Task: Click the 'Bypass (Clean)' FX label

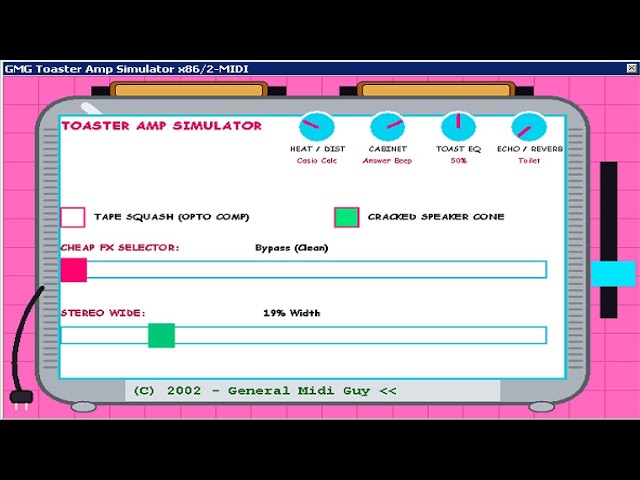Action: tap(291, 248)
